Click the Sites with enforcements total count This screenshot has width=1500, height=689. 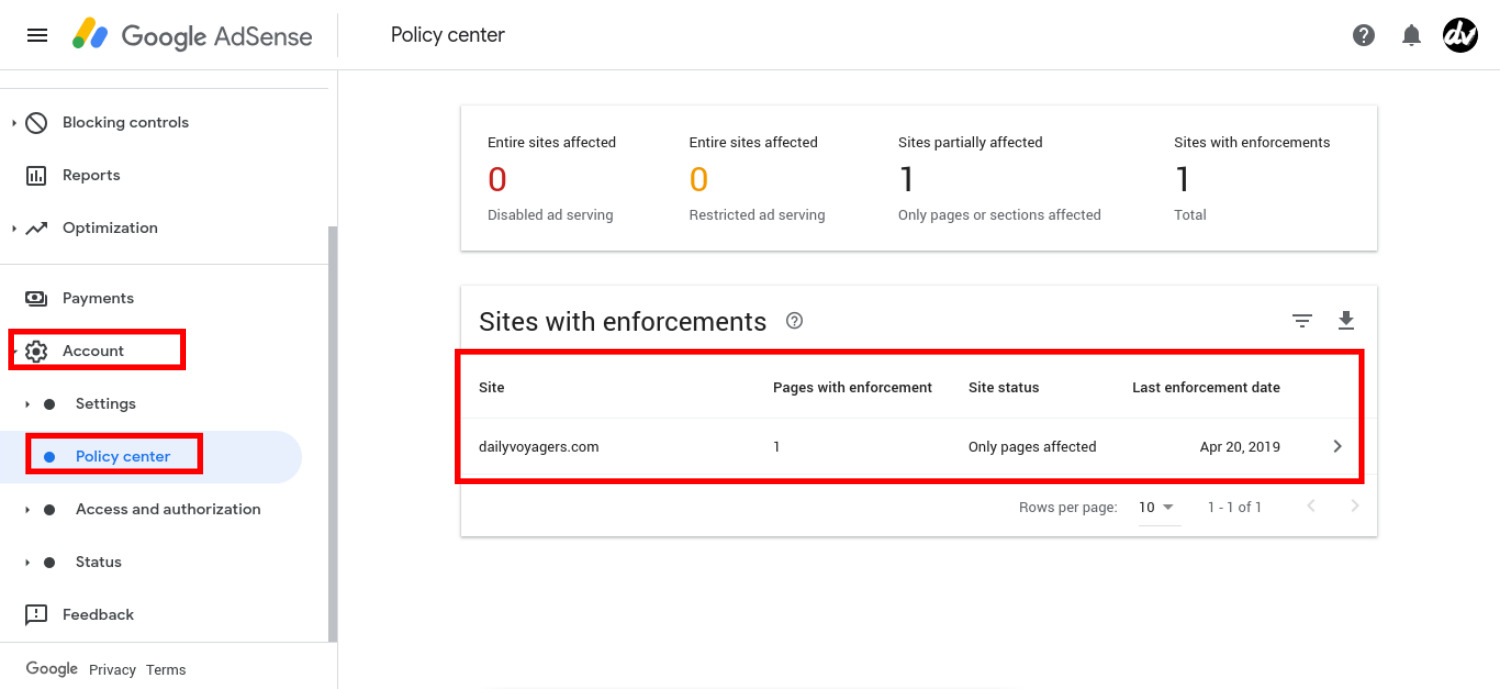coord(1182,180)
